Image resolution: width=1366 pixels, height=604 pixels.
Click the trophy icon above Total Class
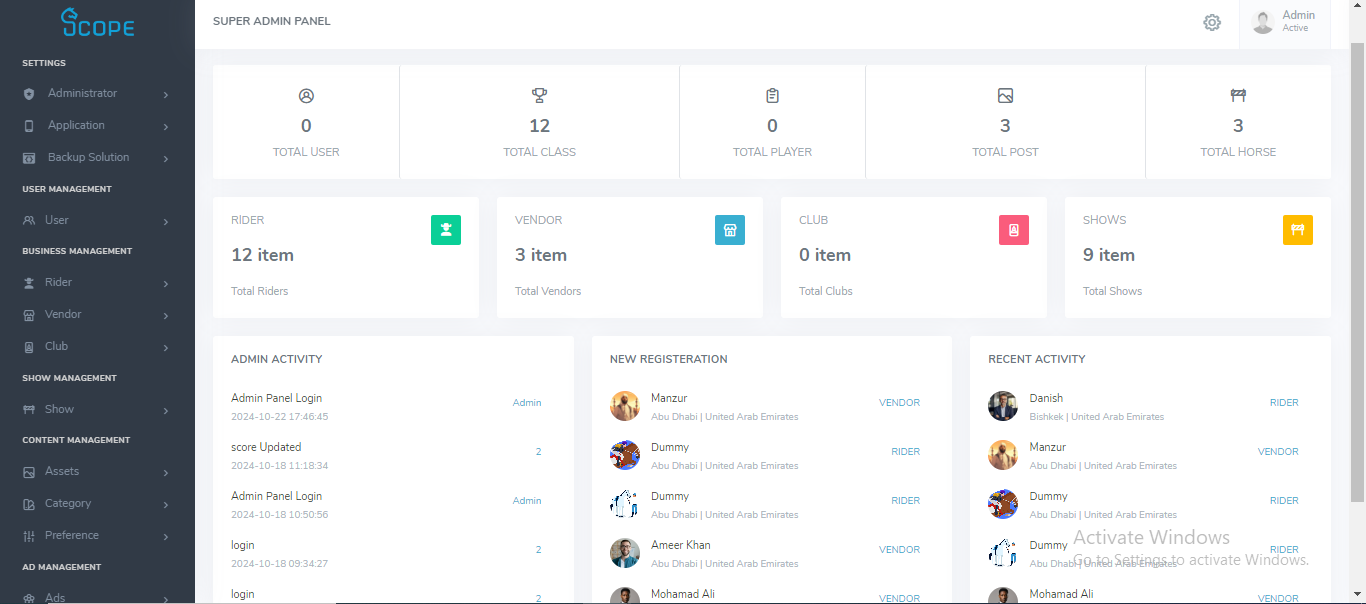coord(540,96)
